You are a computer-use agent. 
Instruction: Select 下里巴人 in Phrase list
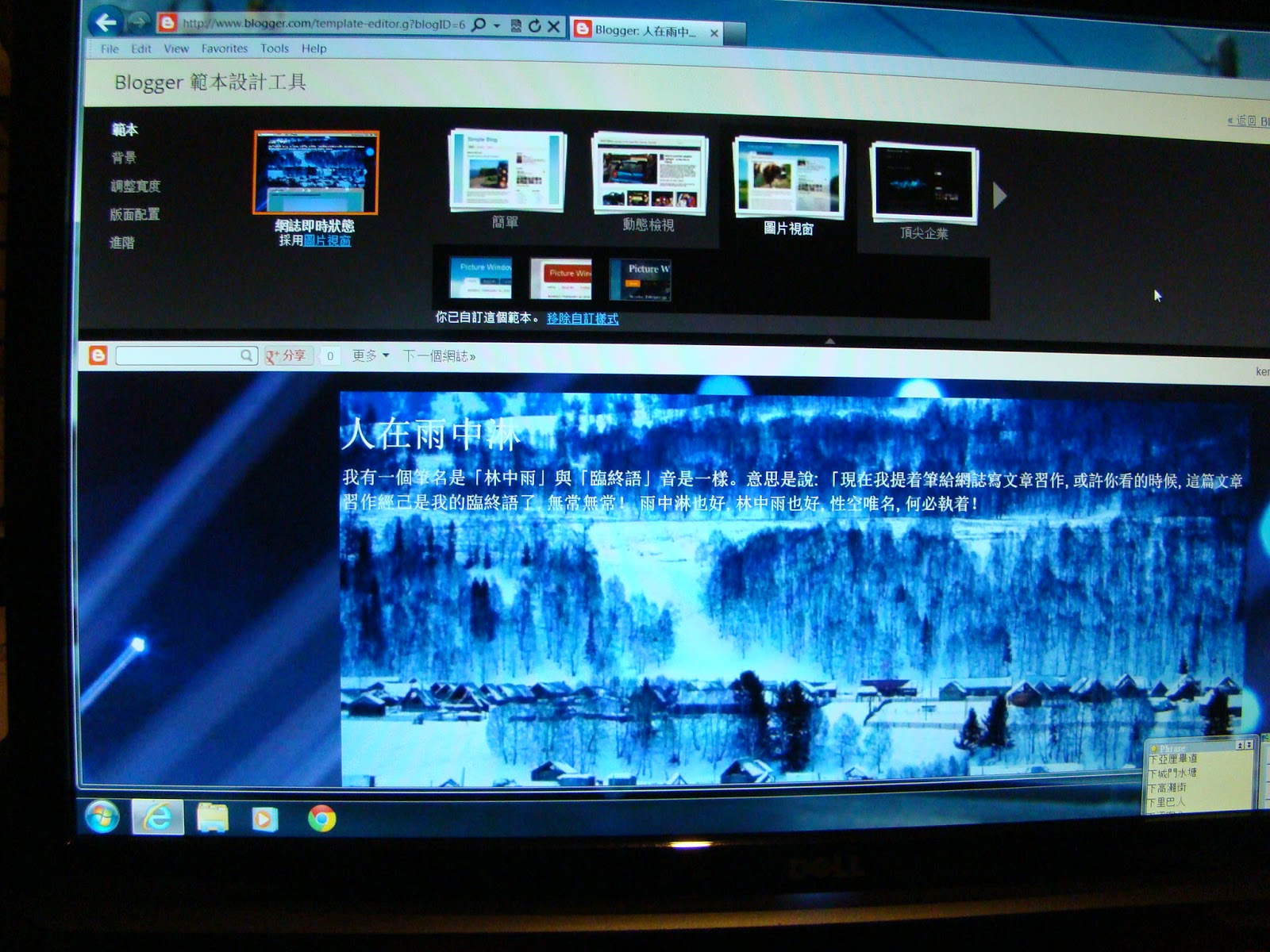[1167, 801]
